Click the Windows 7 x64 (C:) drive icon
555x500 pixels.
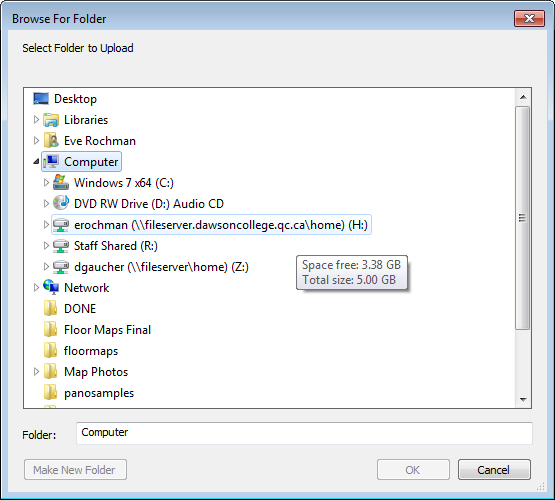point(61,183)
